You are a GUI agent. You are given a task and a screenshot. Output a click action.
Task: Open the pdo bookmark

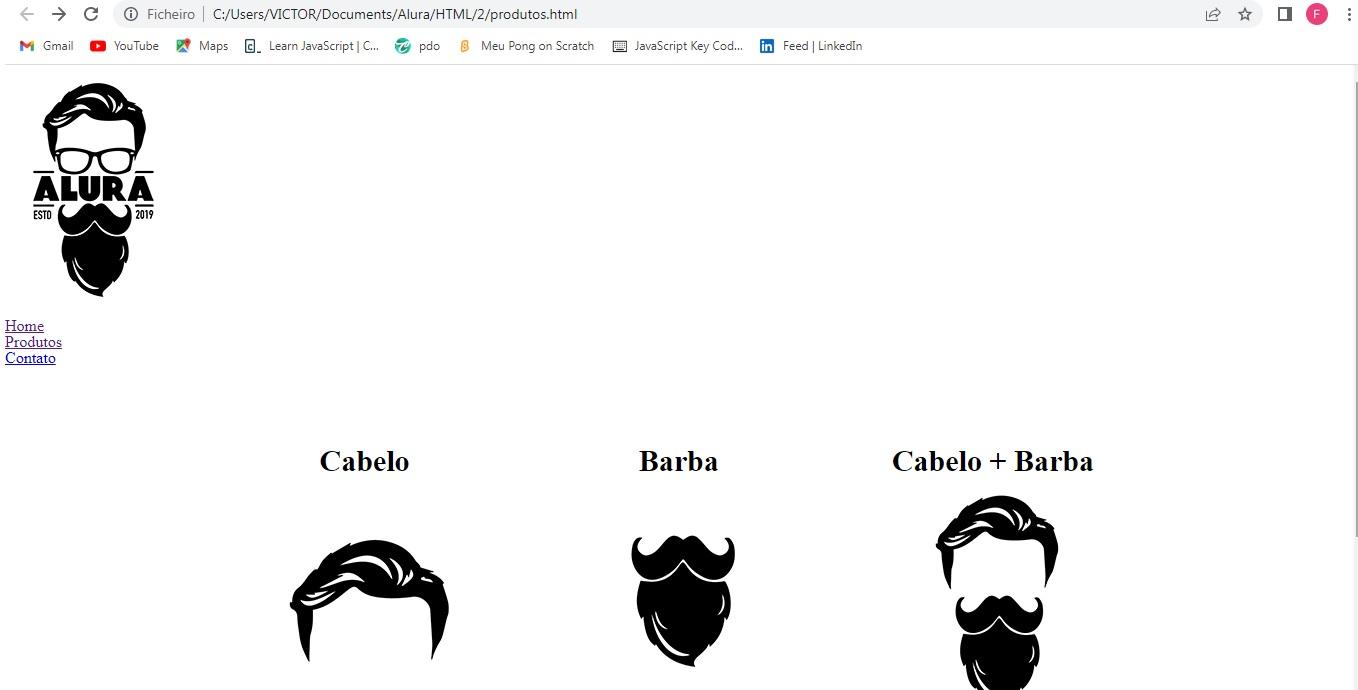click(417, 46)
